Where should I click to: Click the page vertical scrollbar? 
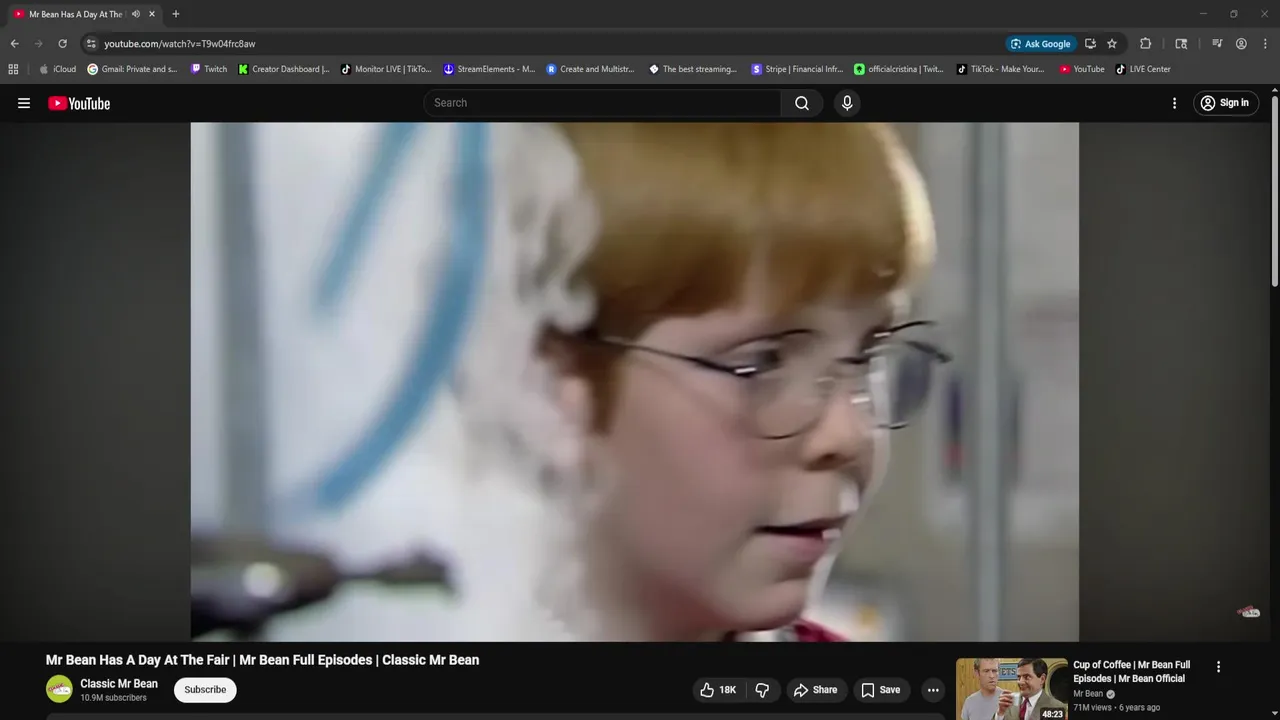point(1275,190)
